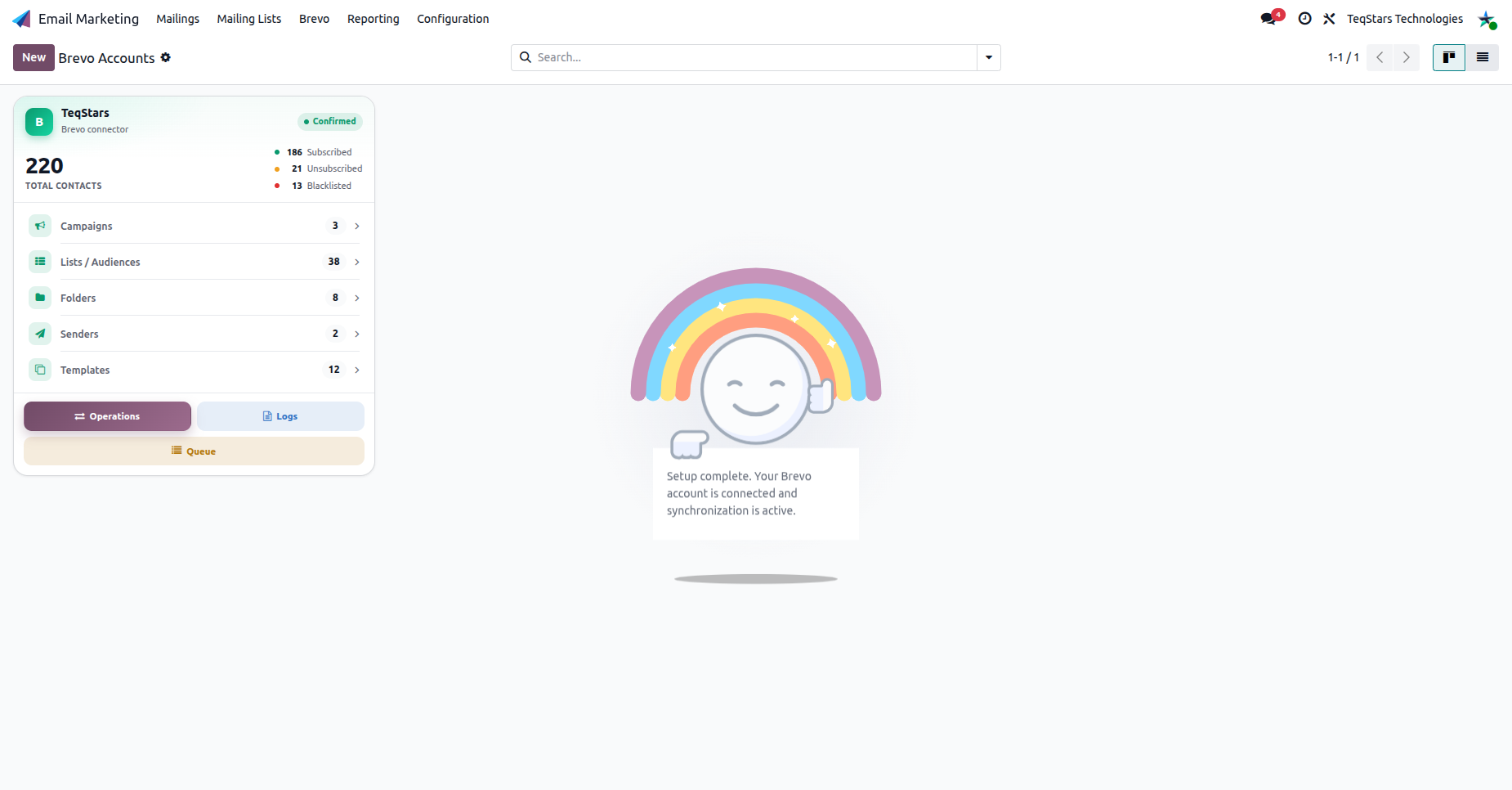Open the Configuration menu
1512x790 pixels.
coord(453,19)
